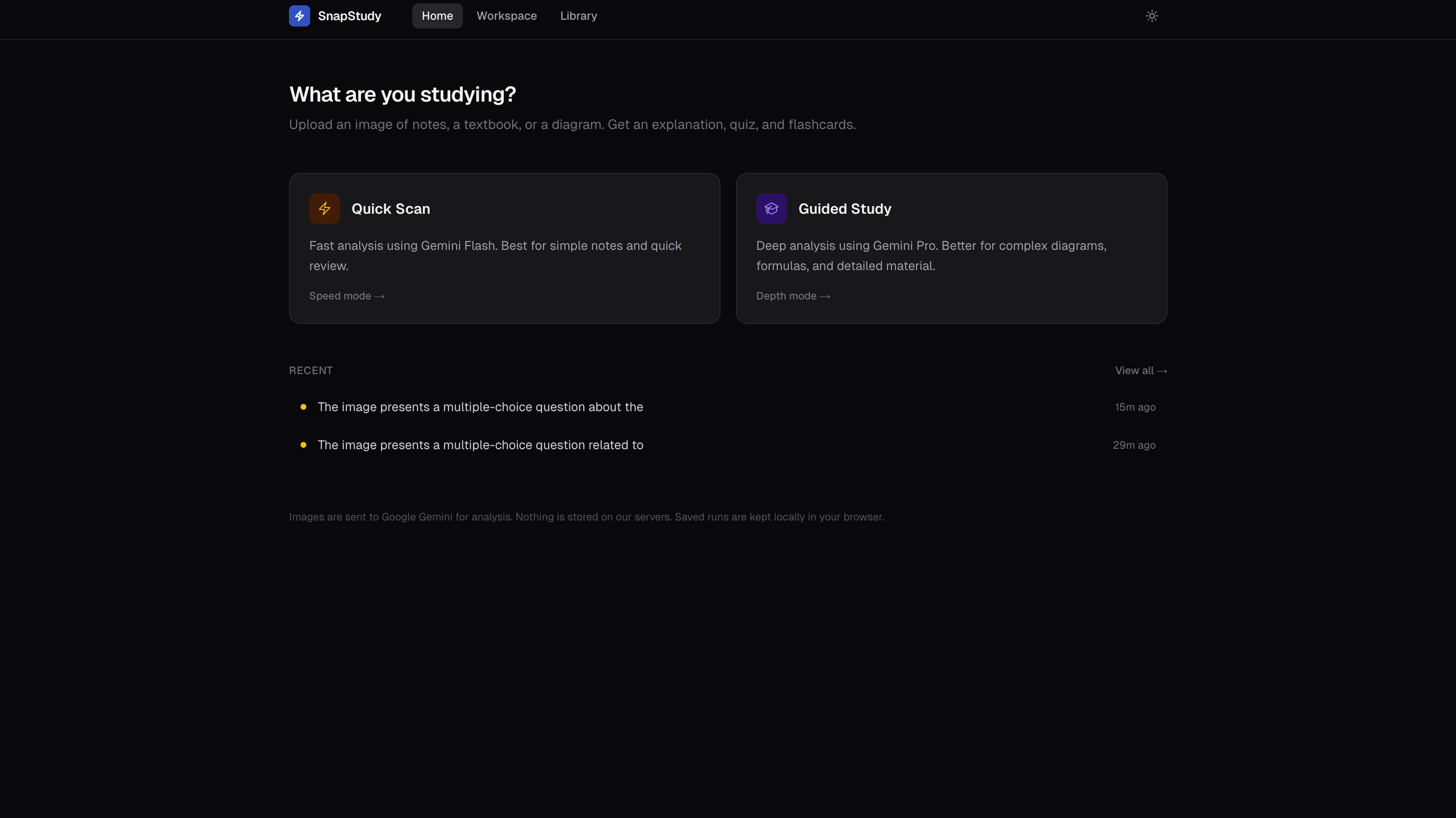Select the Guided Study card title
Screen dimensions: 1456x818
tap(844, 209)
